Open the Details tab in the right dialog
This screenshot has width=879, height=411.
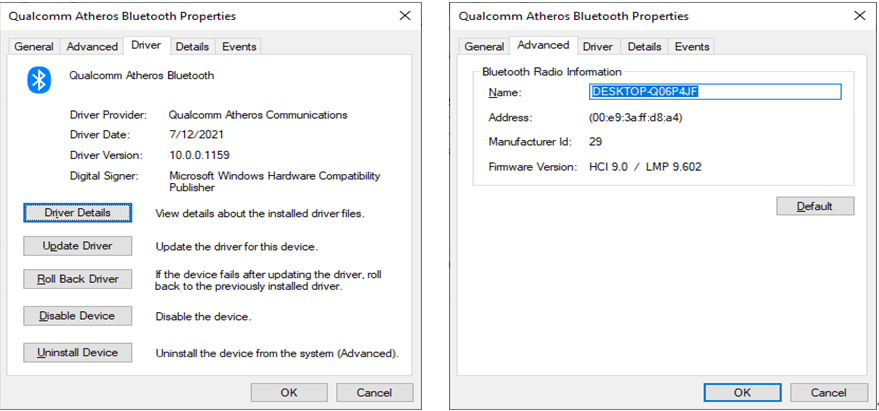645,47
